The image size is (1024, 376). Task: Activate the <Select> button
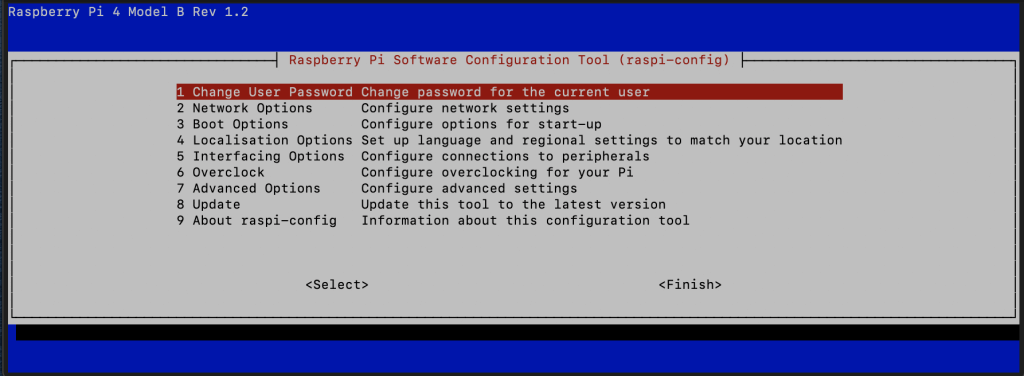click(337, 285)
